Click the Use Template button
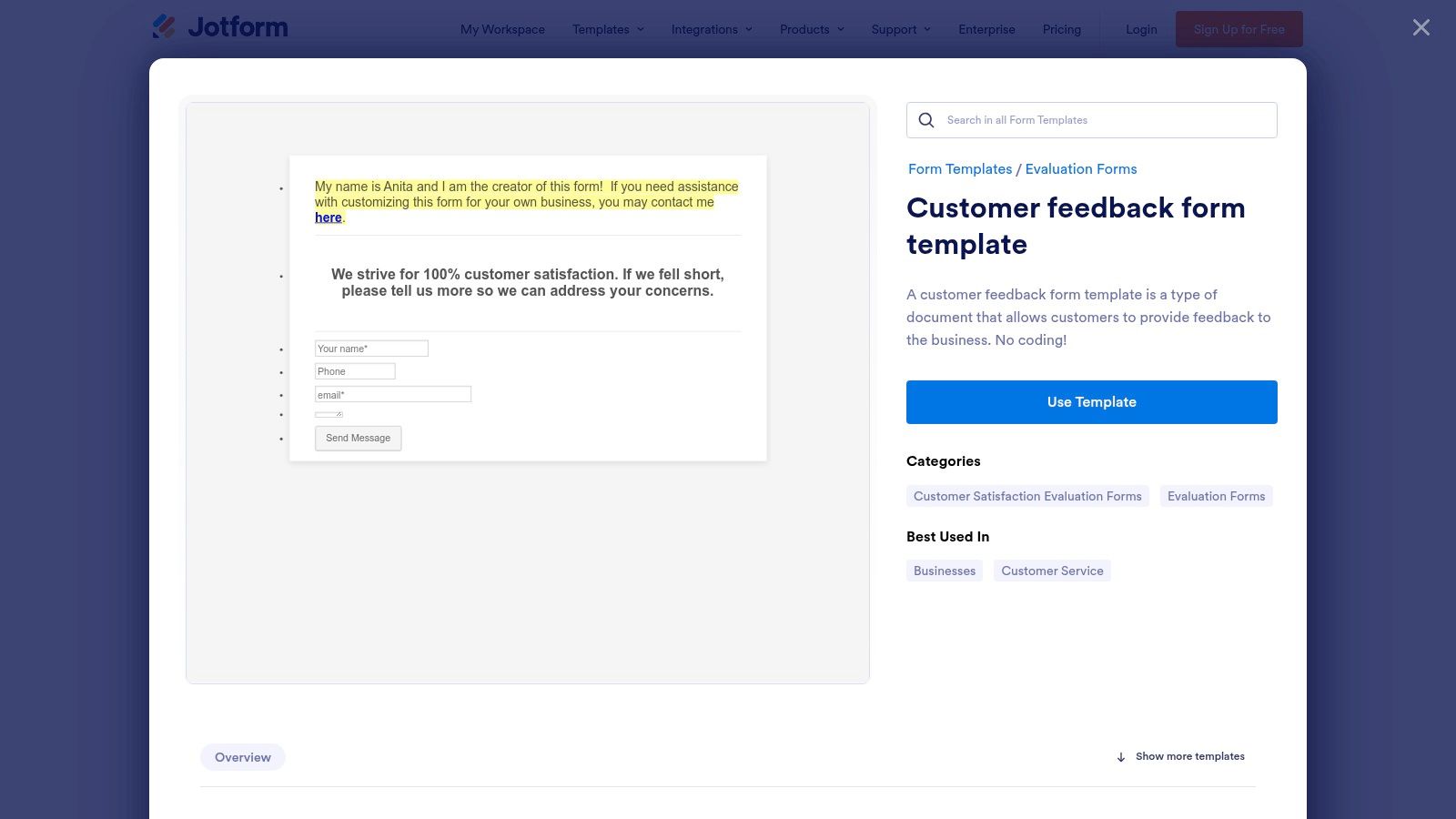1456x819 pixels. [1091, 402]
